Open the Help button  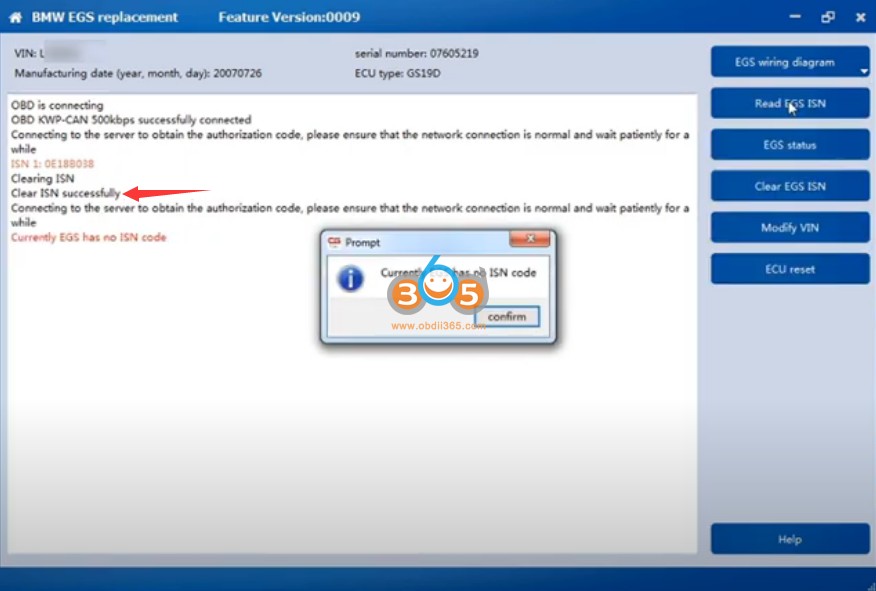click(x=790, y=539)
